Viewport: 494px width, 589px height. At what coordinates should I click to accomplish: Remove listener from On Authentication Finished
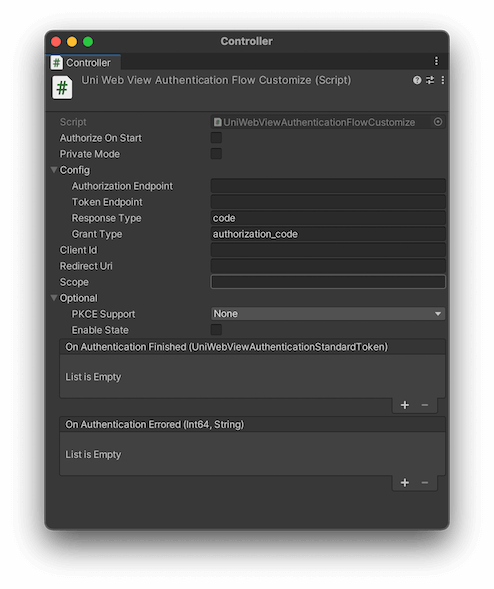[x=425, y=405]
